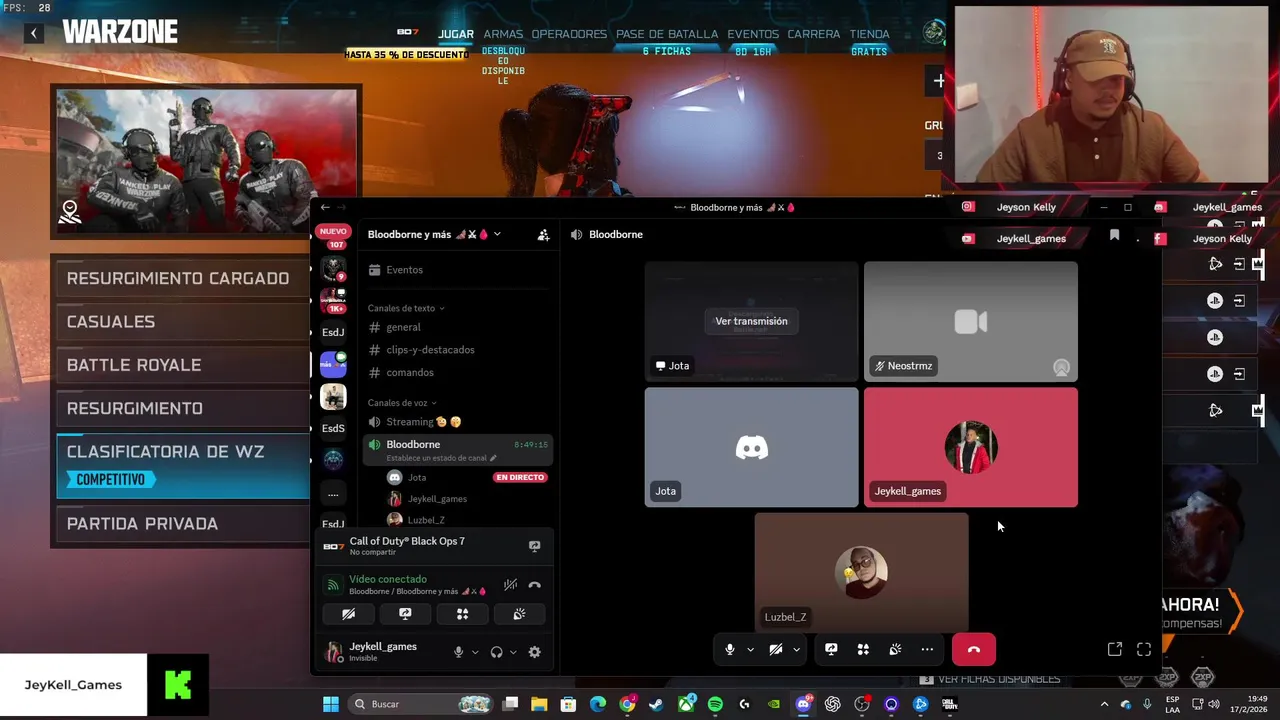Image resolution: width=1280 pixels, height=720 pixels.
Task: Select the Neostrmz video tile
Action: coord(970,321)
